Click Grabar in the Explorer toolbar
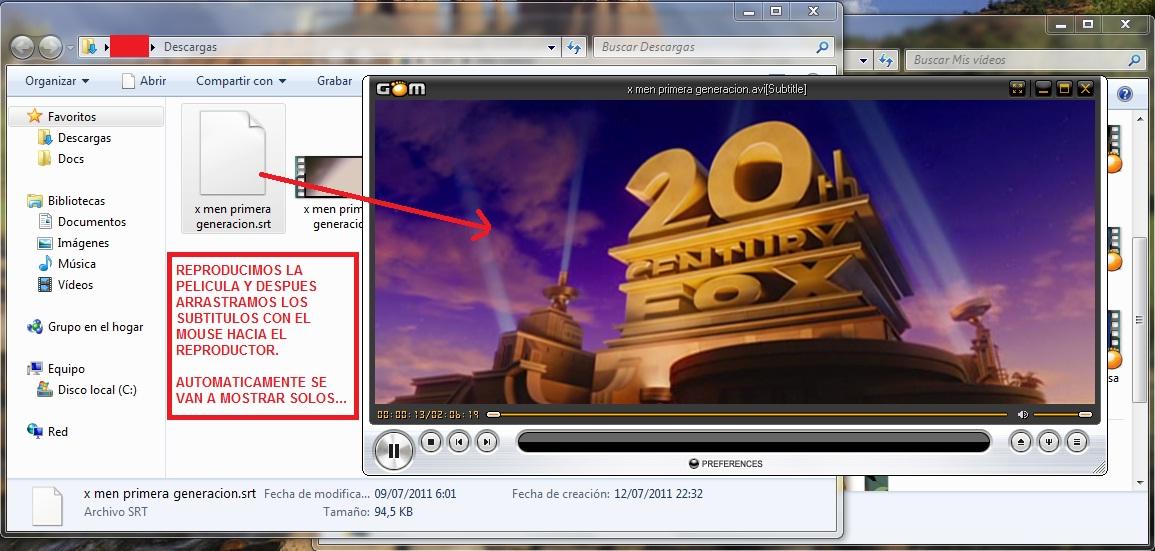1155x551 pixels. pyautogui.click(x=334, y=81)
